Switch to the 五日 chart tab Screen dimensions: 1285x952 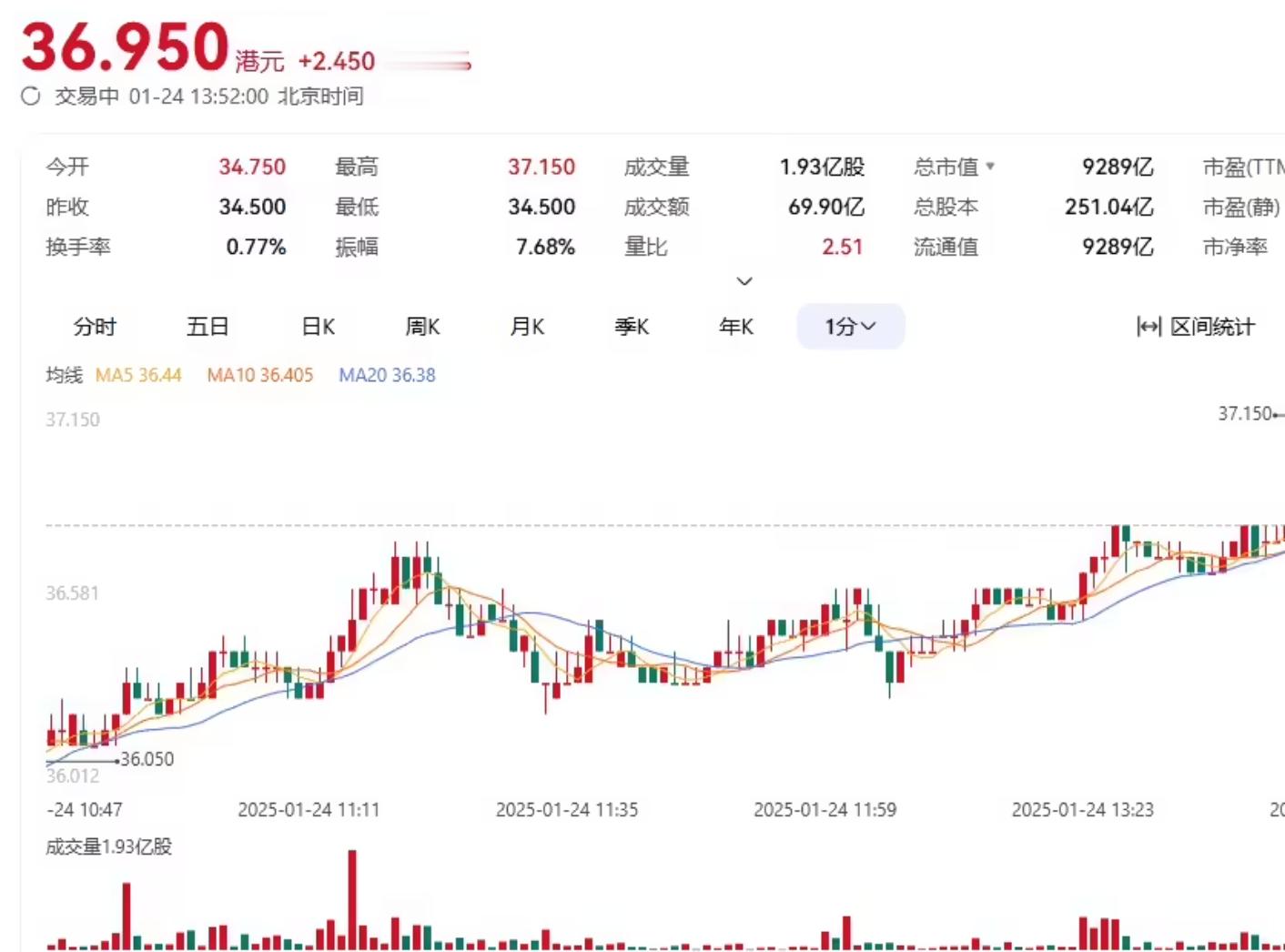click(207, 327)
